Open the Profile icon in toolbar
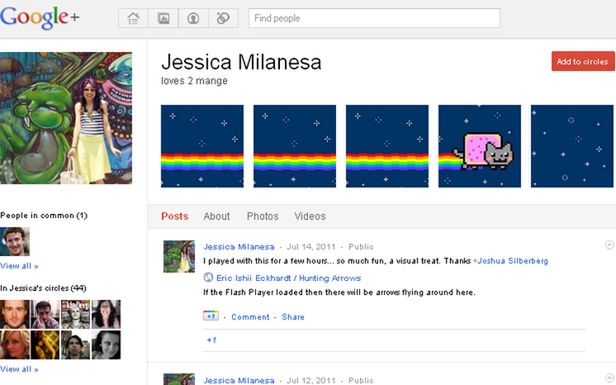 [x=193, y=18]
